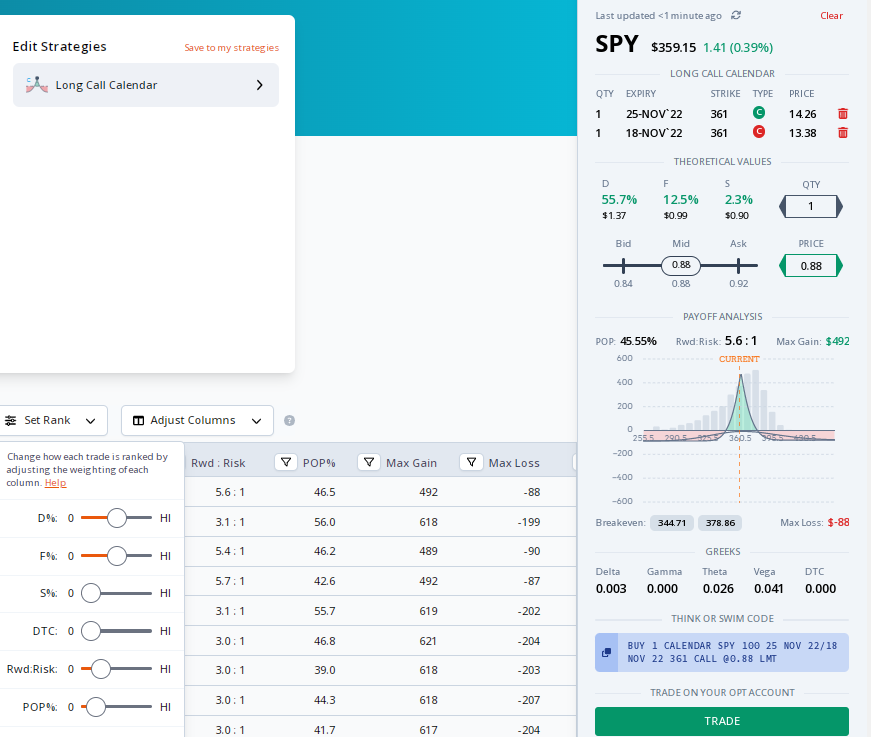The image size is (871, 737).
Task: Click the Max Loss column header
Action: click(514, 463)
